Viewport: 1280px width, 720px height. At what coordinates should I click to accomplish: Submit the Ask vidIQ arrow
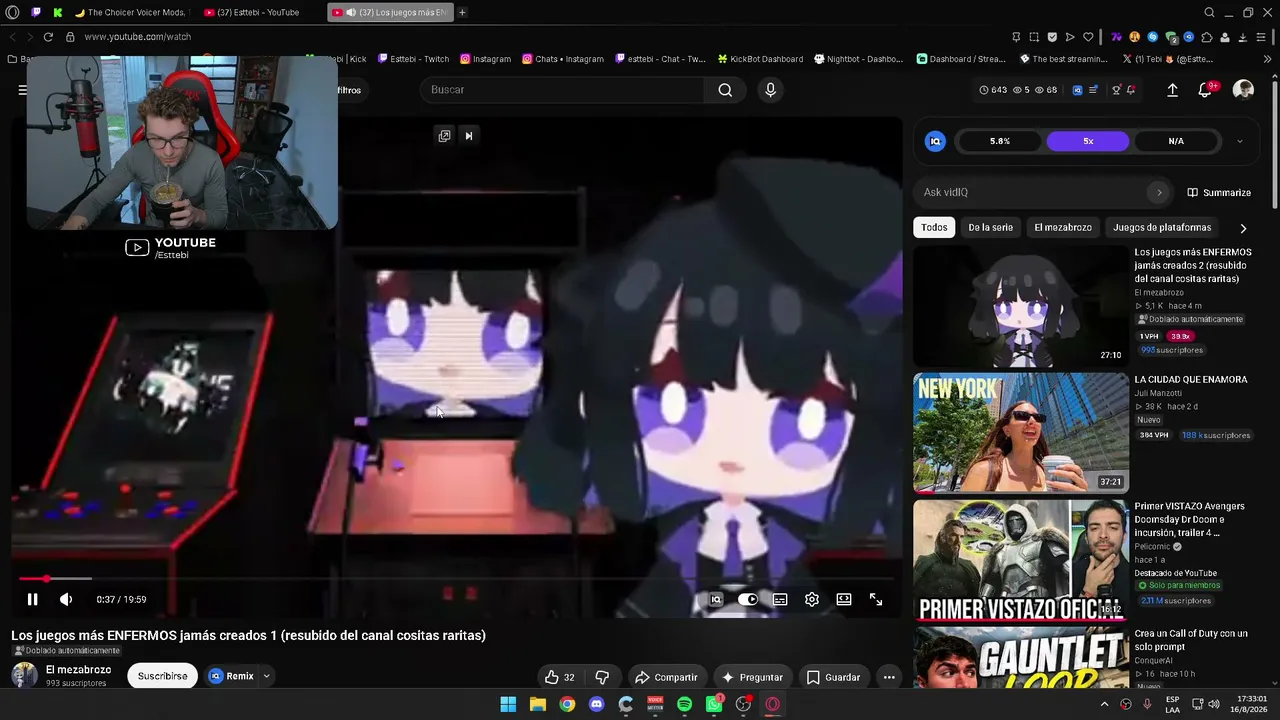tap(1159, 192)
